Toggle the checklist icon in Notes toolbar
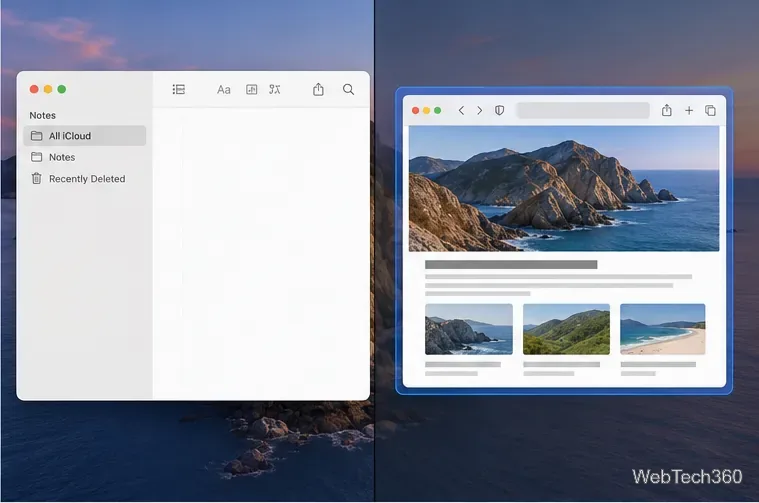Viewport: 759px width, 503px height. [179, 89]
